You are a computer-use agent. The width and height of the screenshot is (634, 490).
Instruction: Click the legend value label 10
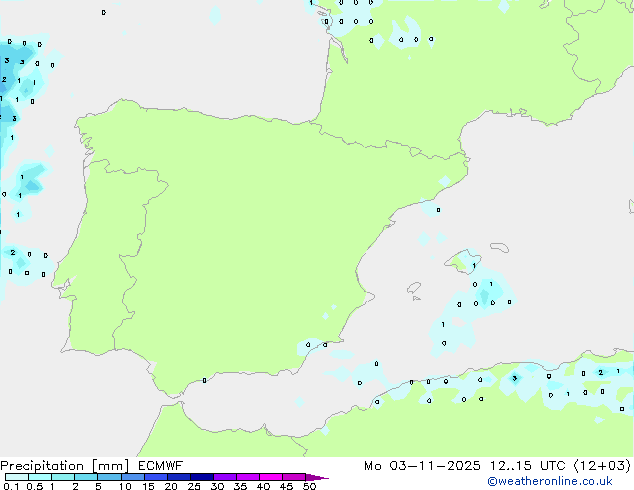tap(124, 486)
